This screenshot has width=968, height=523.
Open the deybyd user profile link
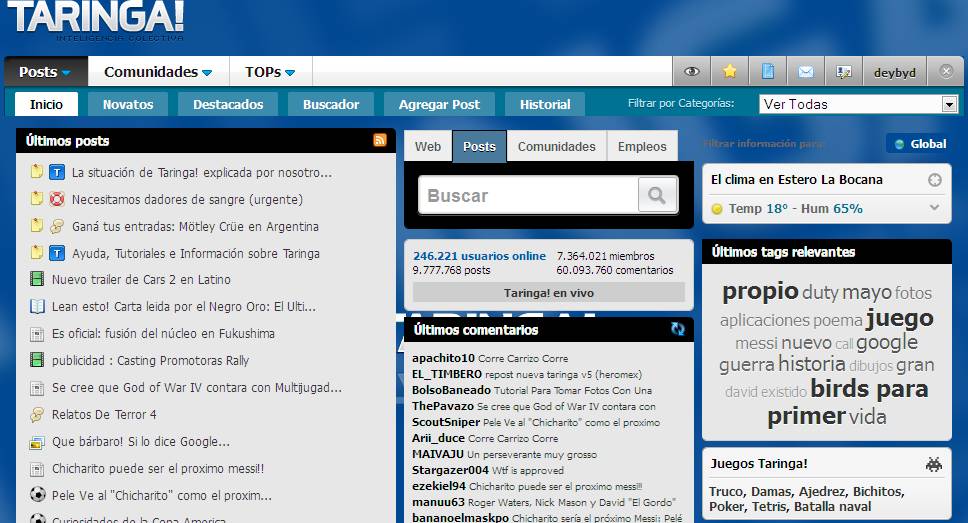(895, 72)
